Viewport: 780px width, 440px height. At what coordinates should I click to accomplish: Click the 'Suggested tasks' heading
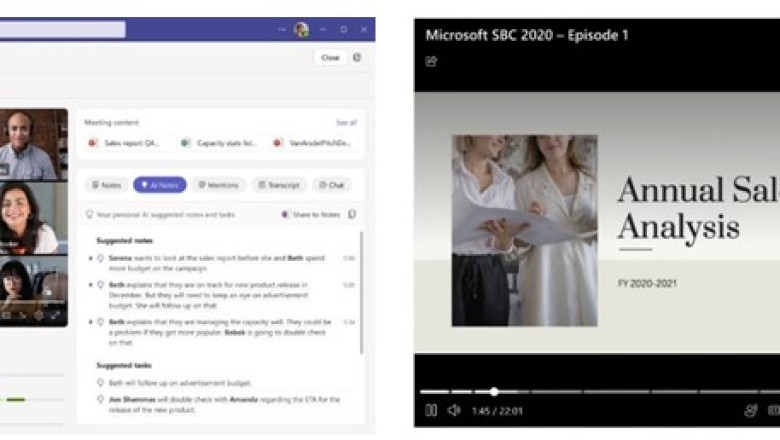tap(124, 365)
